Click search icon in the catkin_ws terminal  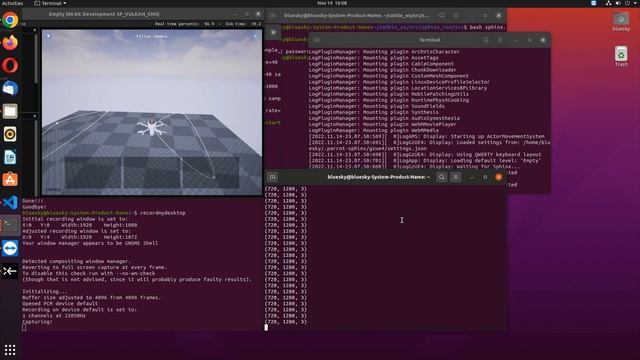pos(442,16)
